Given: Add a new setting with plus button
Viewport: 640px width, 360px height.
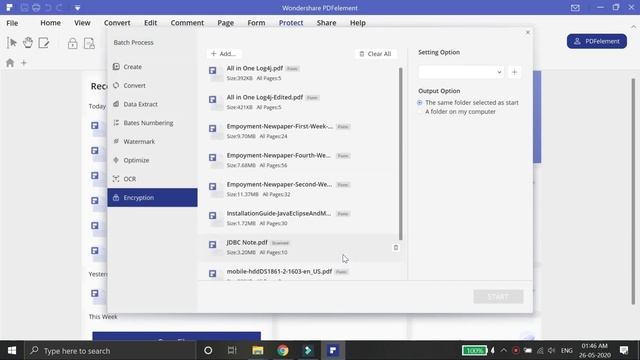Looking at the screenshot, I should coord(514,72).
